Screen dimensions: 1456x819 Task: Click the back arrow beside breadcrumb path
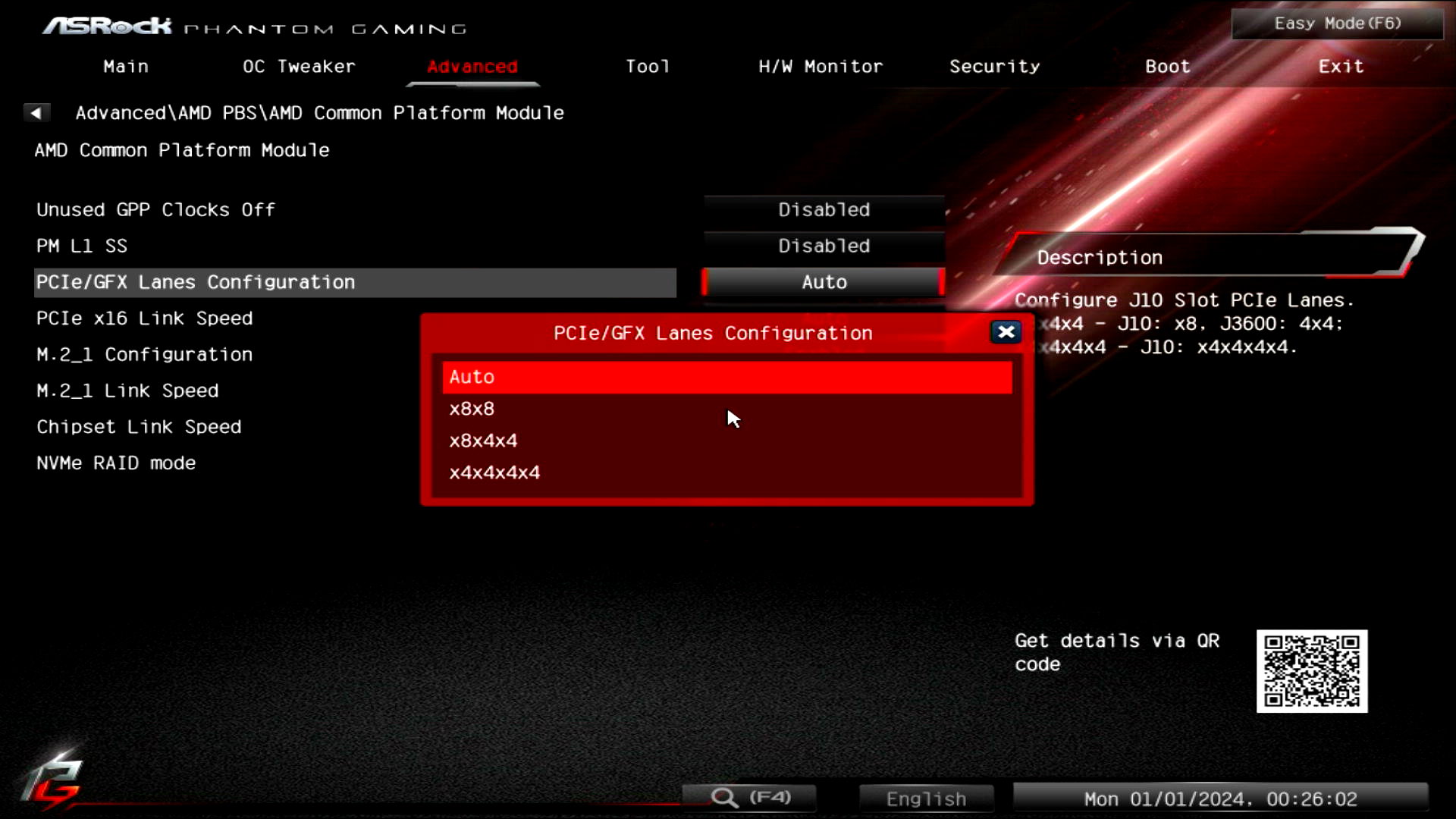pos(36,113)
